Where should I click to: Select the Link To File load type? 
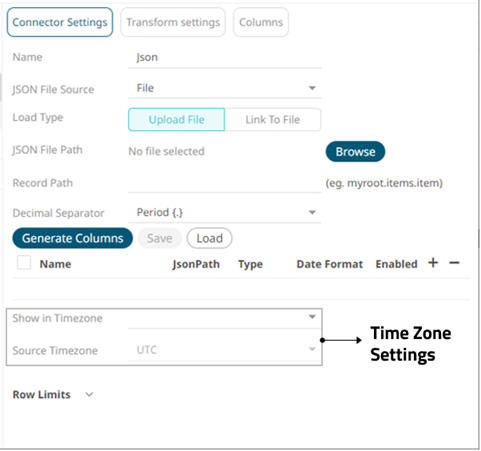[x=273, y=119]
